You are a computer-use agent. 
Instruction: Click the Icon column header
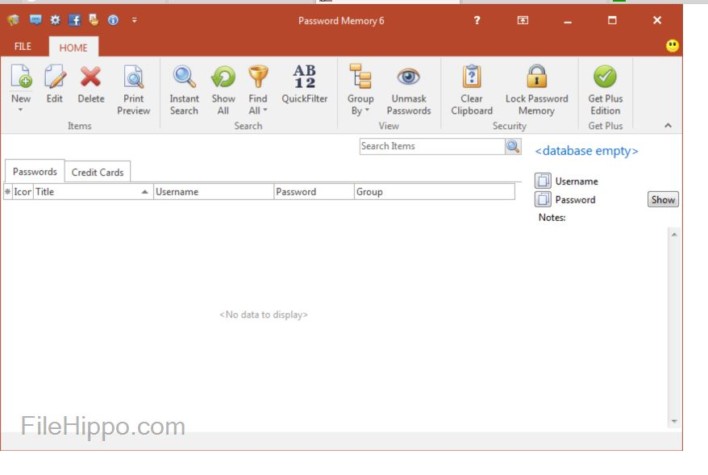23,192
